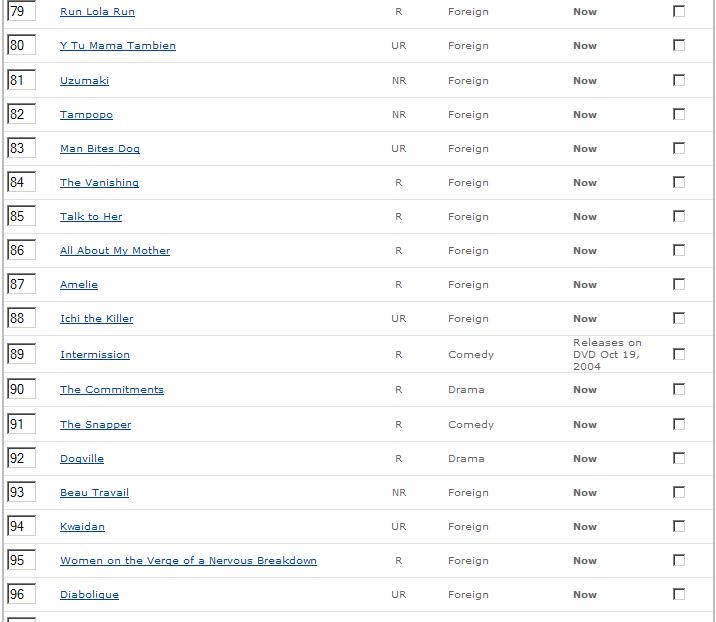This screenshot has height=622, width=716.
Task: Open Women on the Verge of a Nervous Breakdown
Action: tap(188, 561)
